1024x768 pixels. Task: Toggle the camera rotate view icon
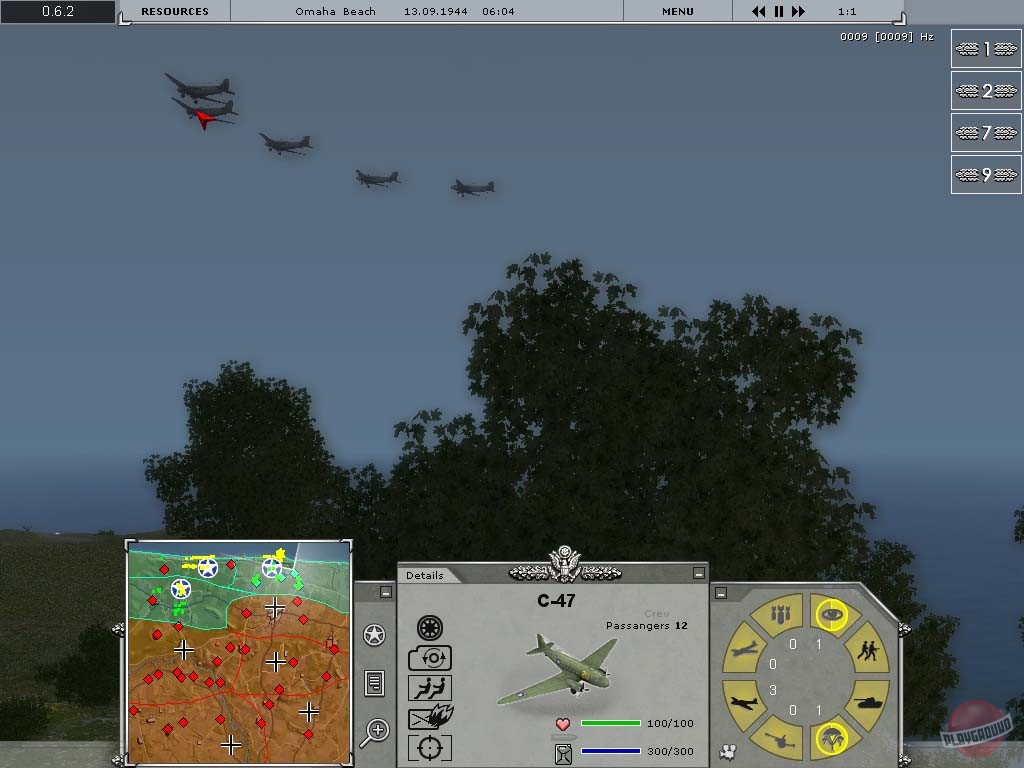point(430,658)
